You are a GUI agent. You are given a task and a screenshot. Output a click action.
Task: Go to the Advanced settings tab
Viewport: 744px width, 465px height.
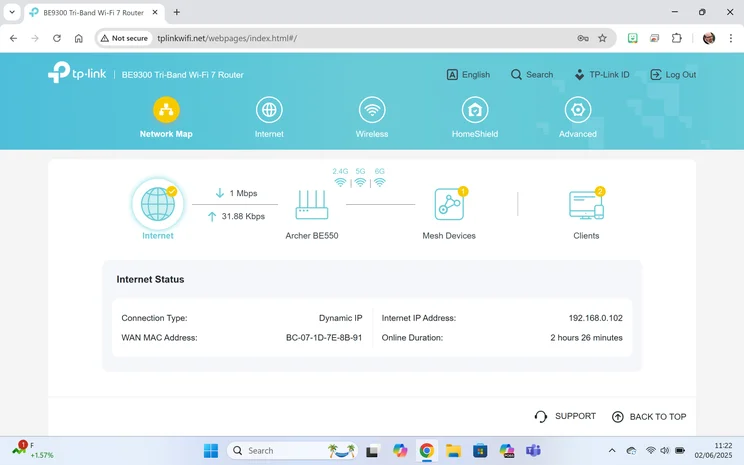click(x=577, y=117)
